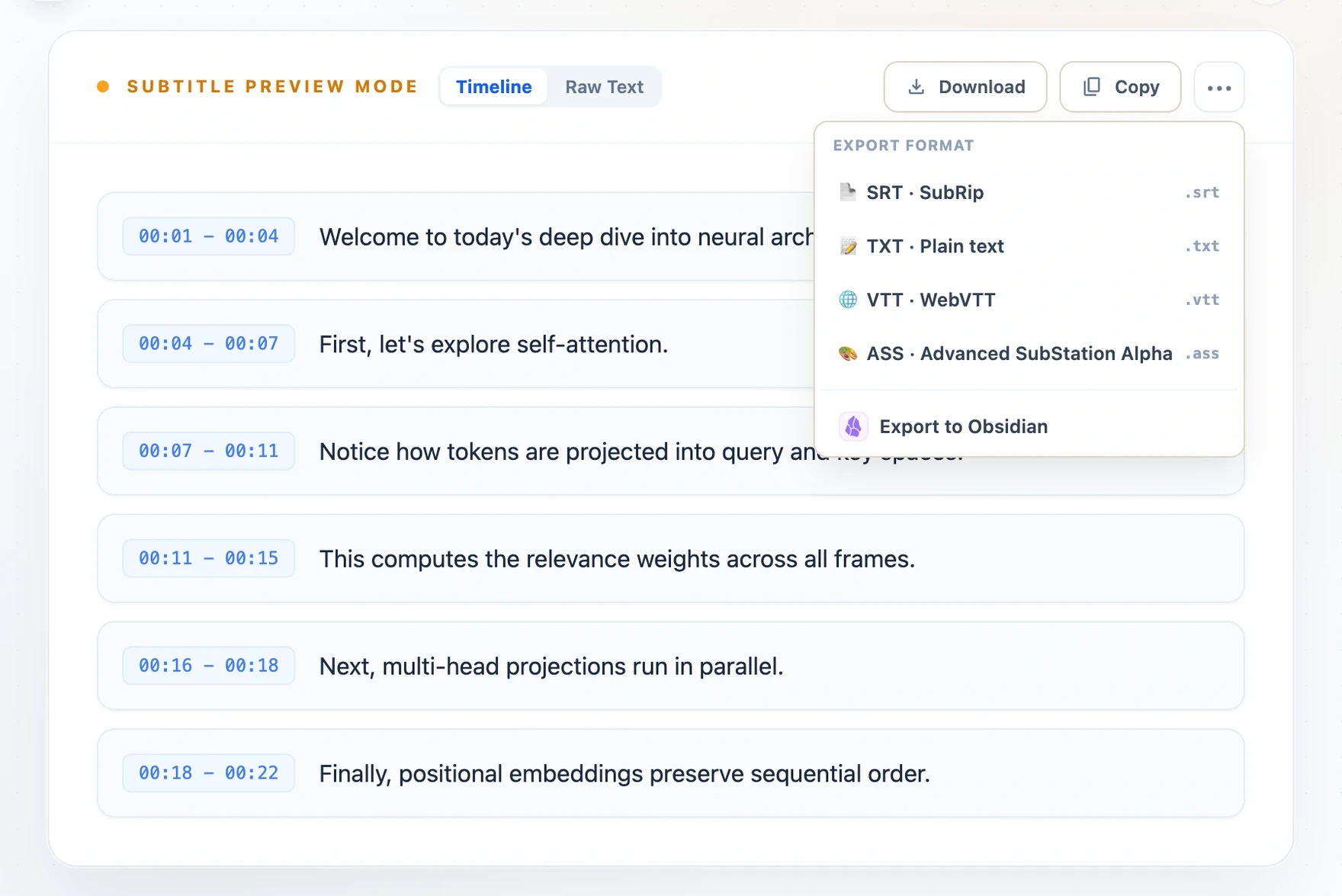The width and height of the screenshot is (1342, 896).
Task: Click the .txt extension label
Action: click(1202, 246)
